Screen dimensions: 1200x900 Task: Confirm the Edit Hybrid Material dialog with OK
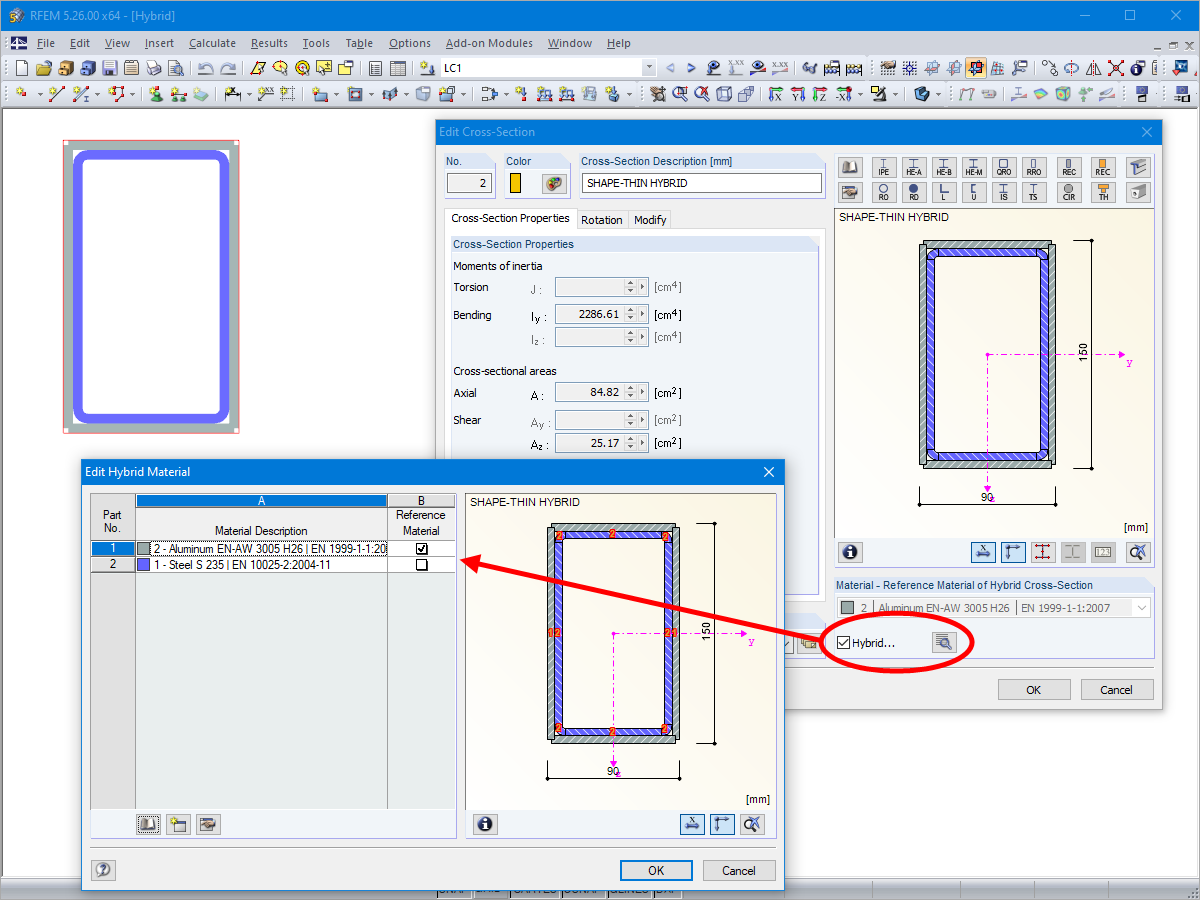tap(656, 870)
